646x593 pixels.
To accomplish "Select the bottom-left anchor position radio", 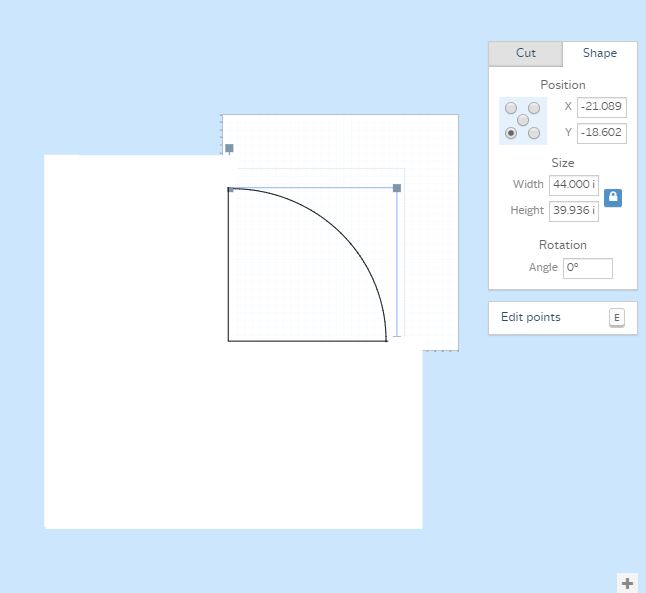I will (x=511, y=133).
